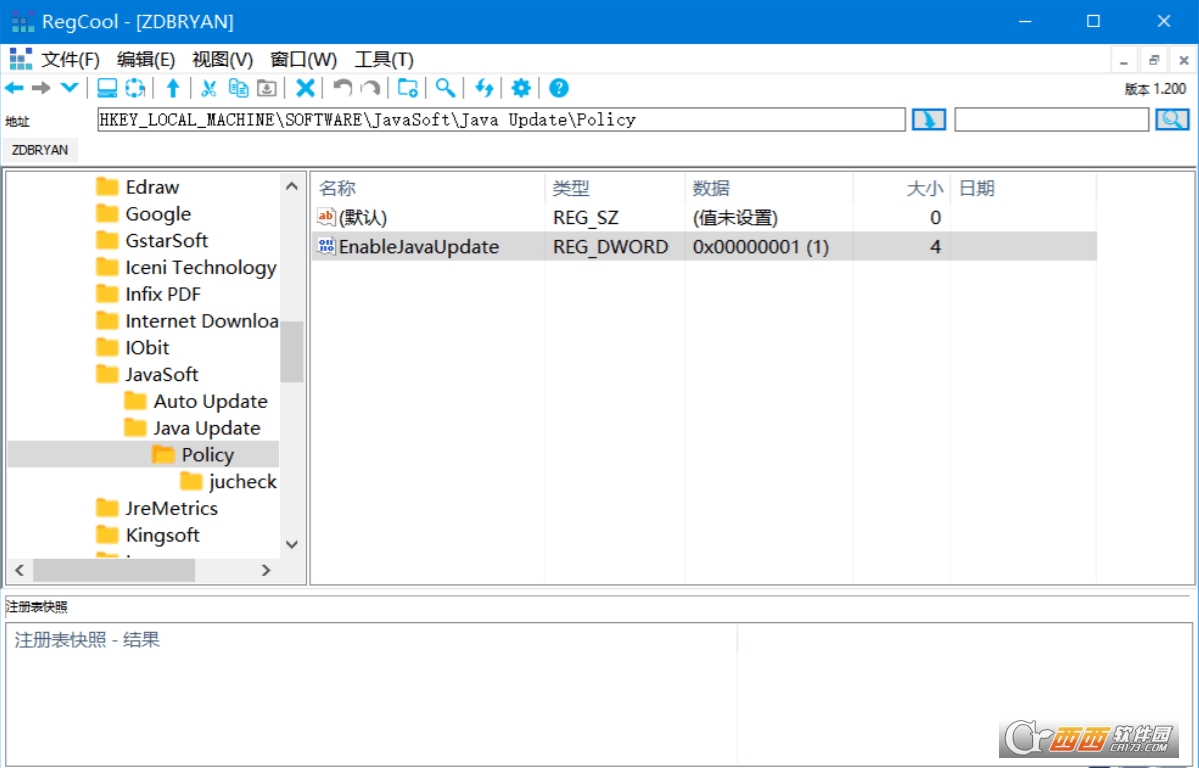Select the EnableJavaUpdate value row
The image size is (1199, 768).
click(x=418, y=246)
